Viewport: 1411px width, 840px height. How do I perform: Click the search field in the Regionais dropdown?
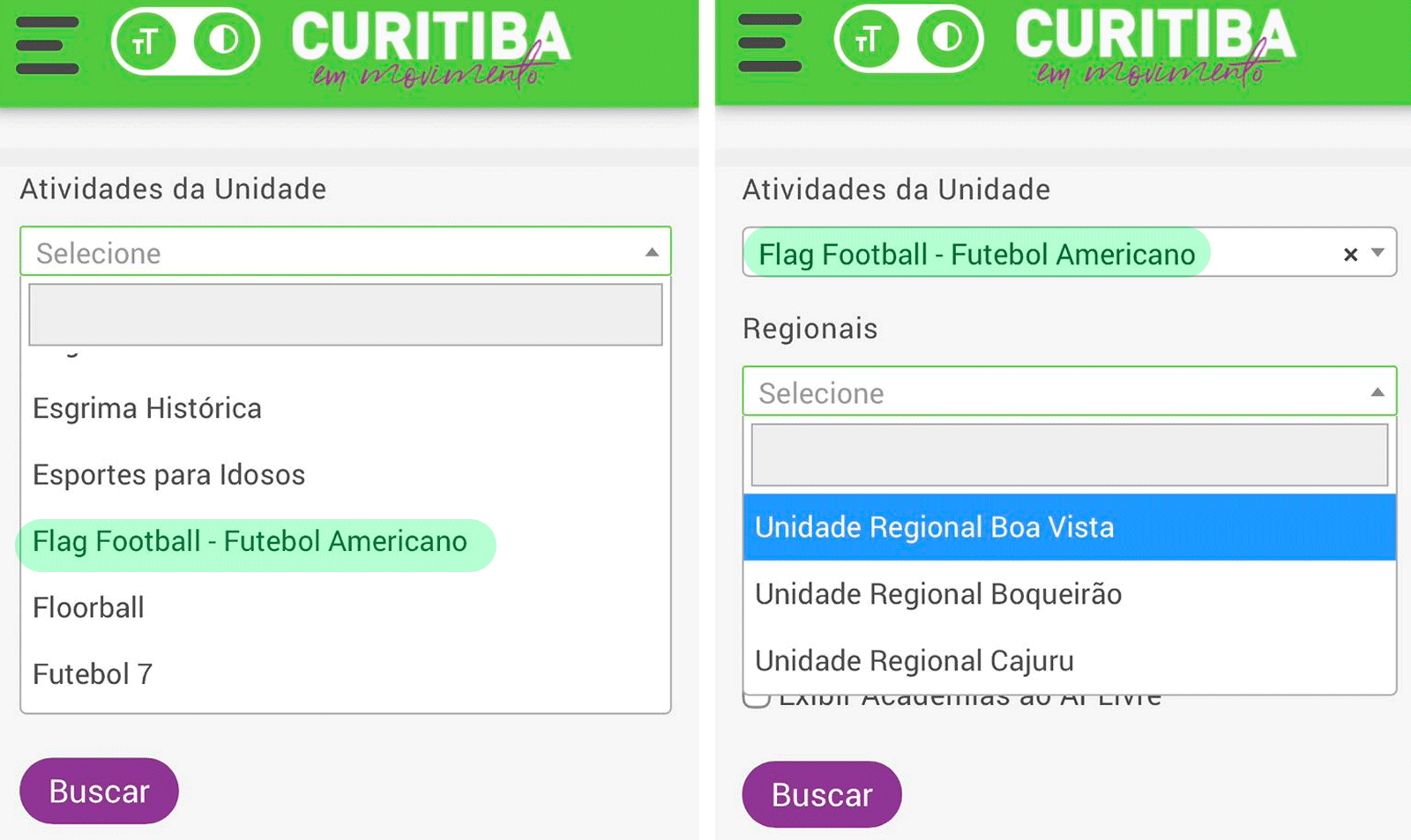point(1069,455)
